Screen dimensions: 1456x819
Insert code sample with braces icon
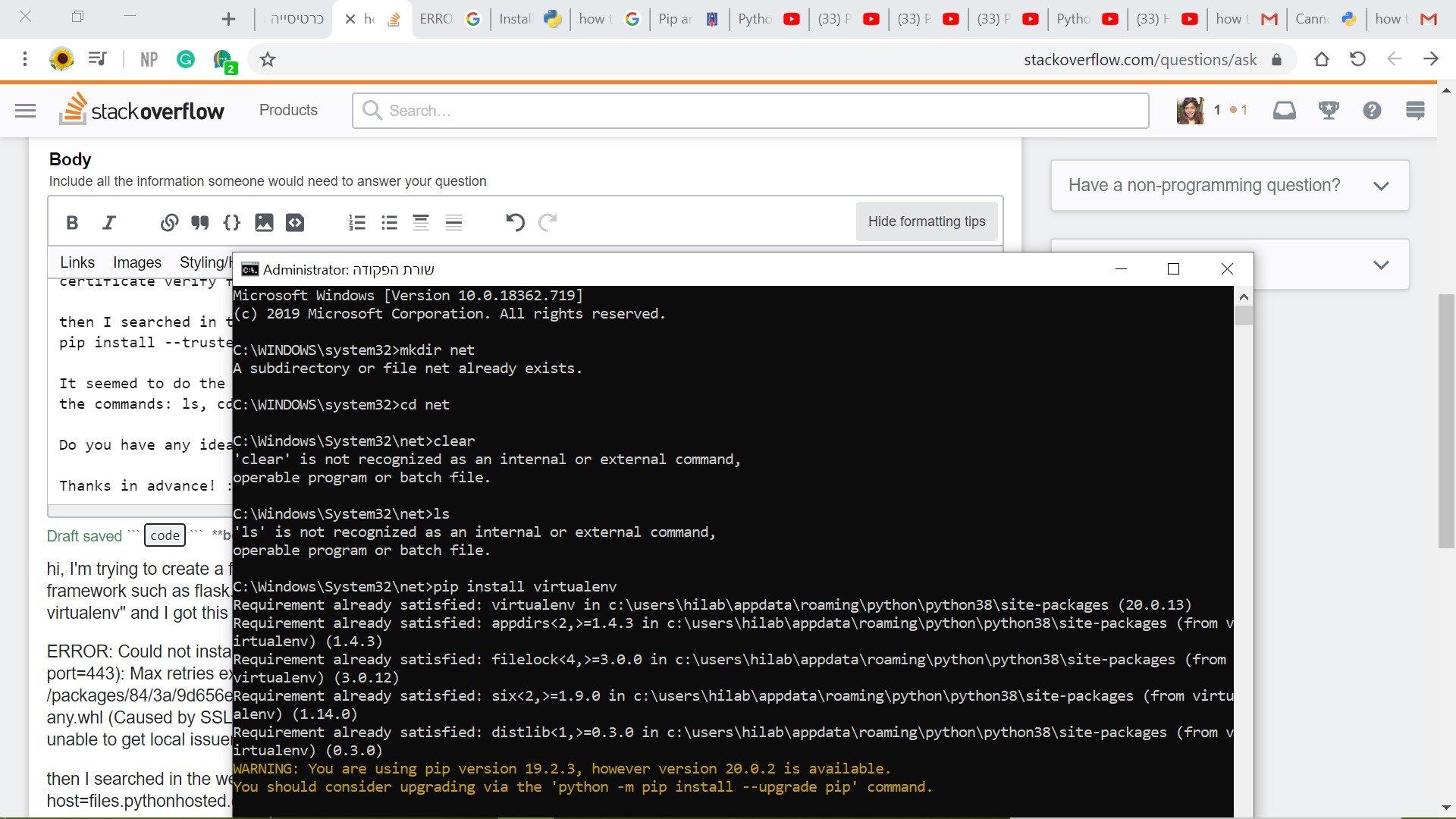[232, 223]
